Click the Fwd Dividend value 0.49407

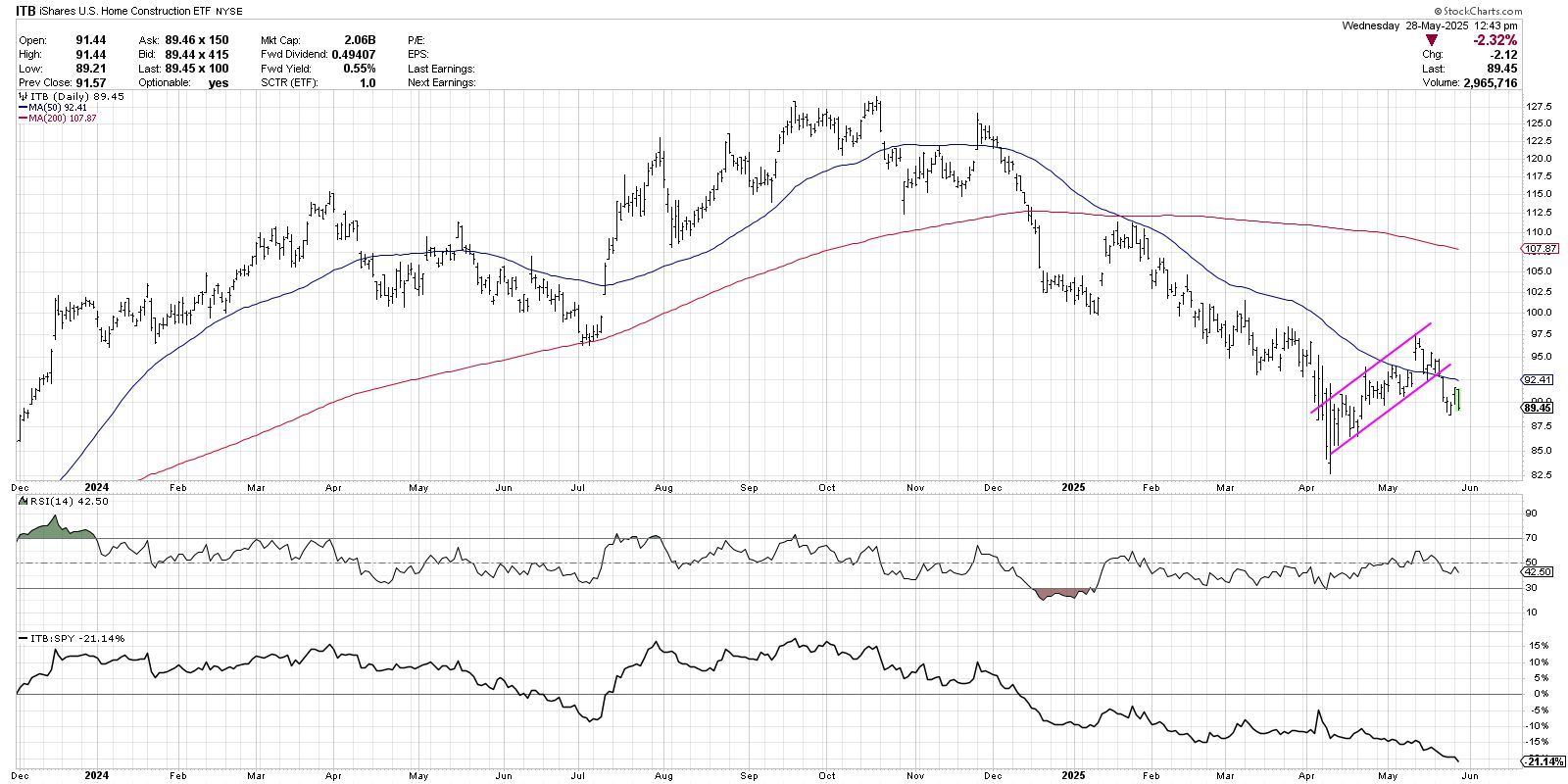pyautogui.click(x=352, y=55)
